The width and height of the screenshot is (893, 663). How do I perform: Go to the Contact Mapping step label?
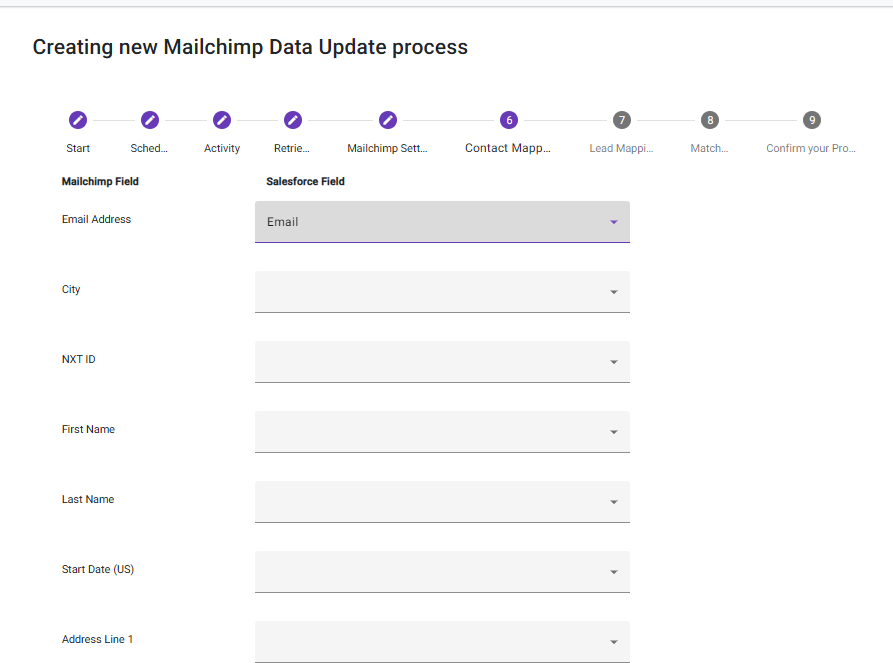tap(508, 148)
